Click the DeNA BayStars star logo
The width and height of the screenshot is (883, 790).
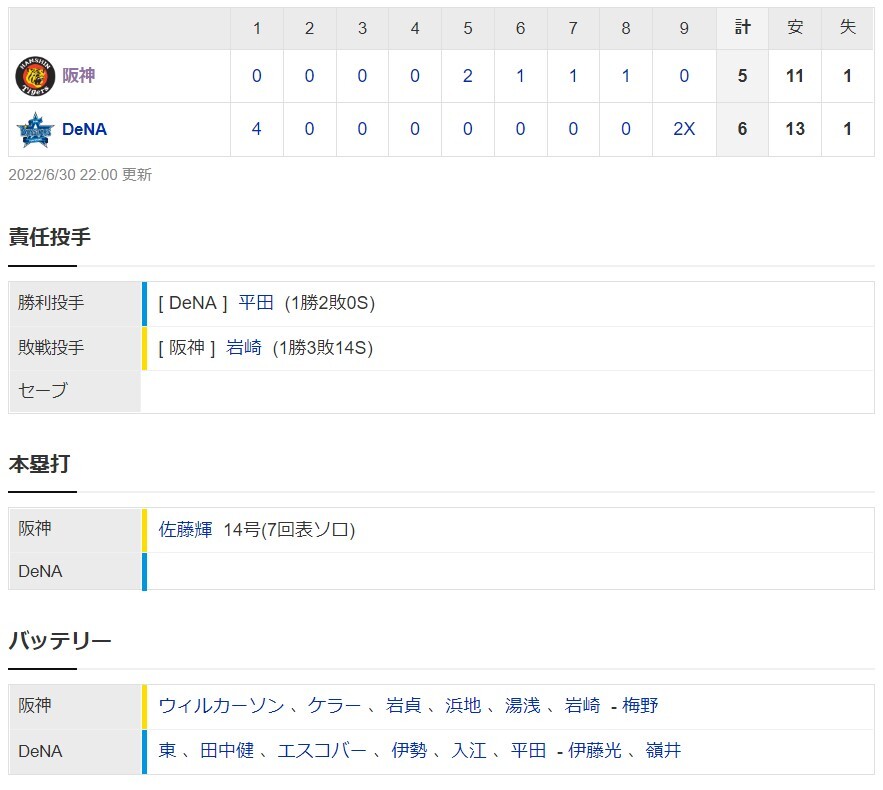tap(35, 130)
